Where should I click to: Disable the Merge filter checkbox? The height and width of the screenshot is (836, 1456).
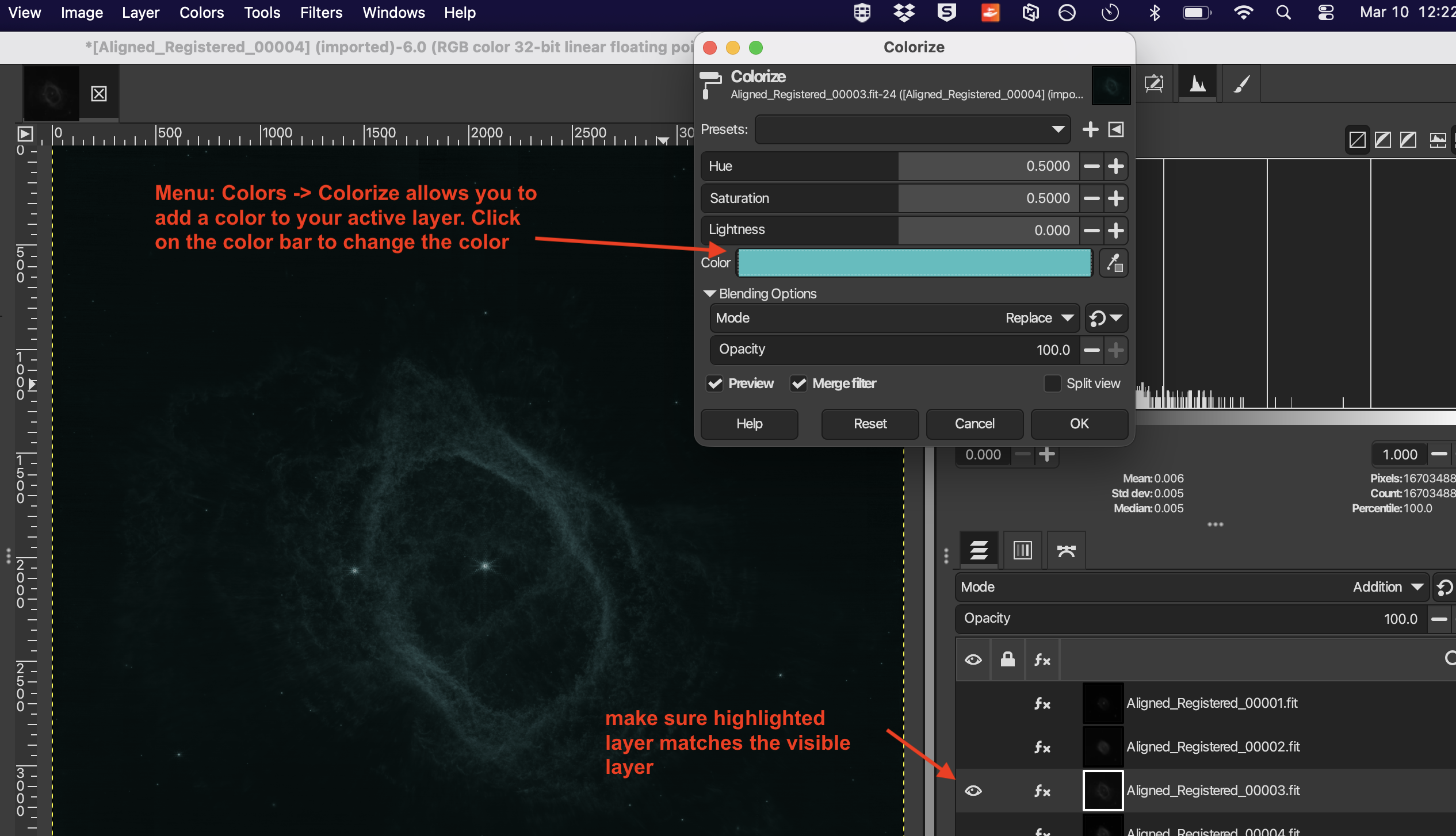[798, 384]
